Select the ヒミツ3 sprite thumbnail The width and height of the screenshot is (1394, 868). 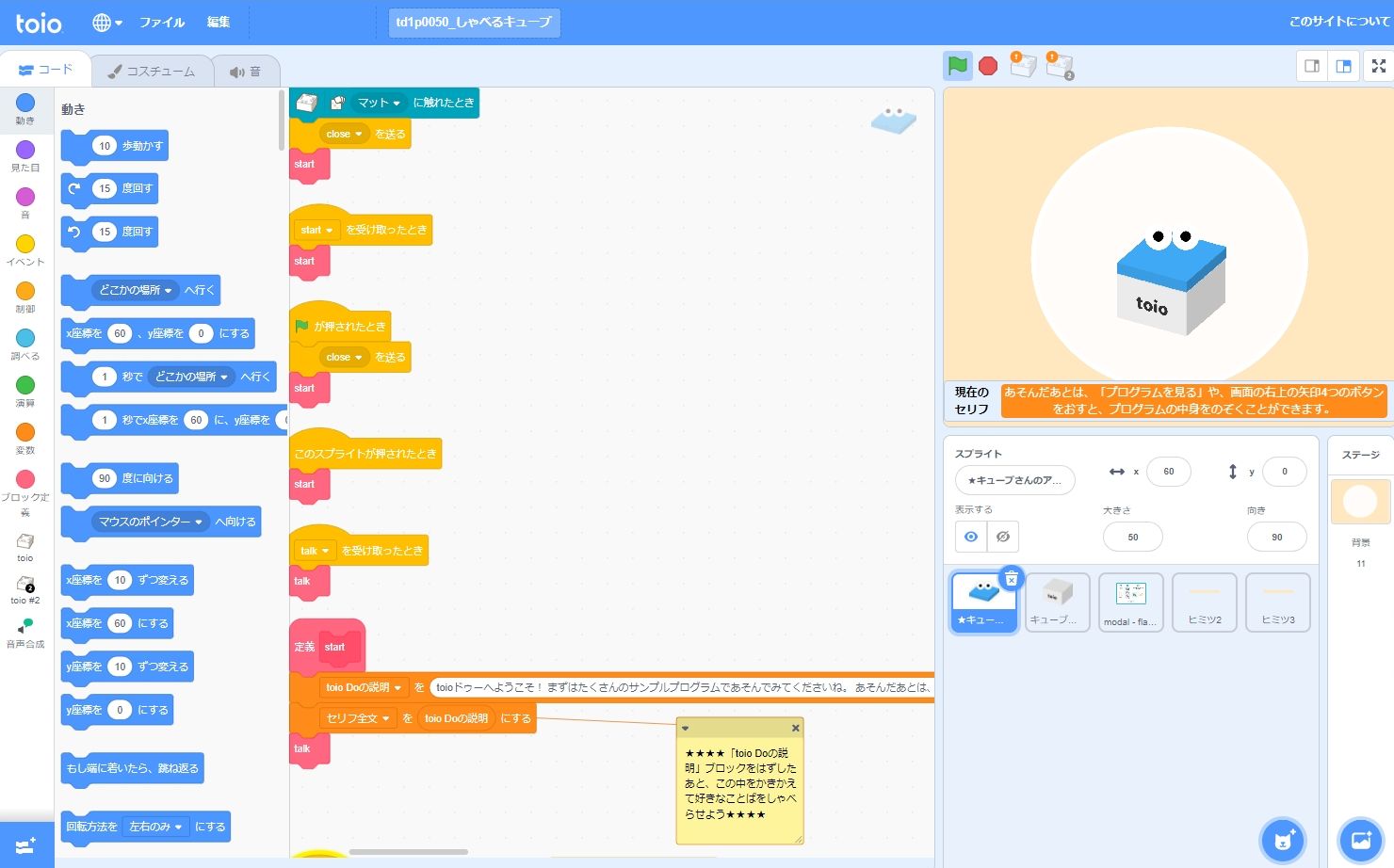tap(1278, 603)
